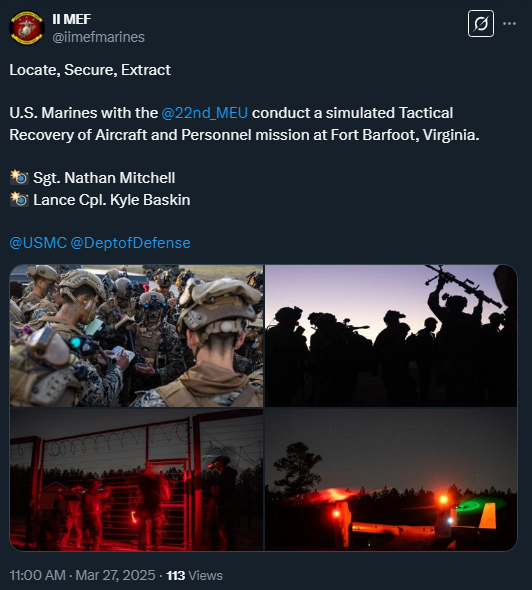Open the @iimefmarines handle link

click(98, 37)
